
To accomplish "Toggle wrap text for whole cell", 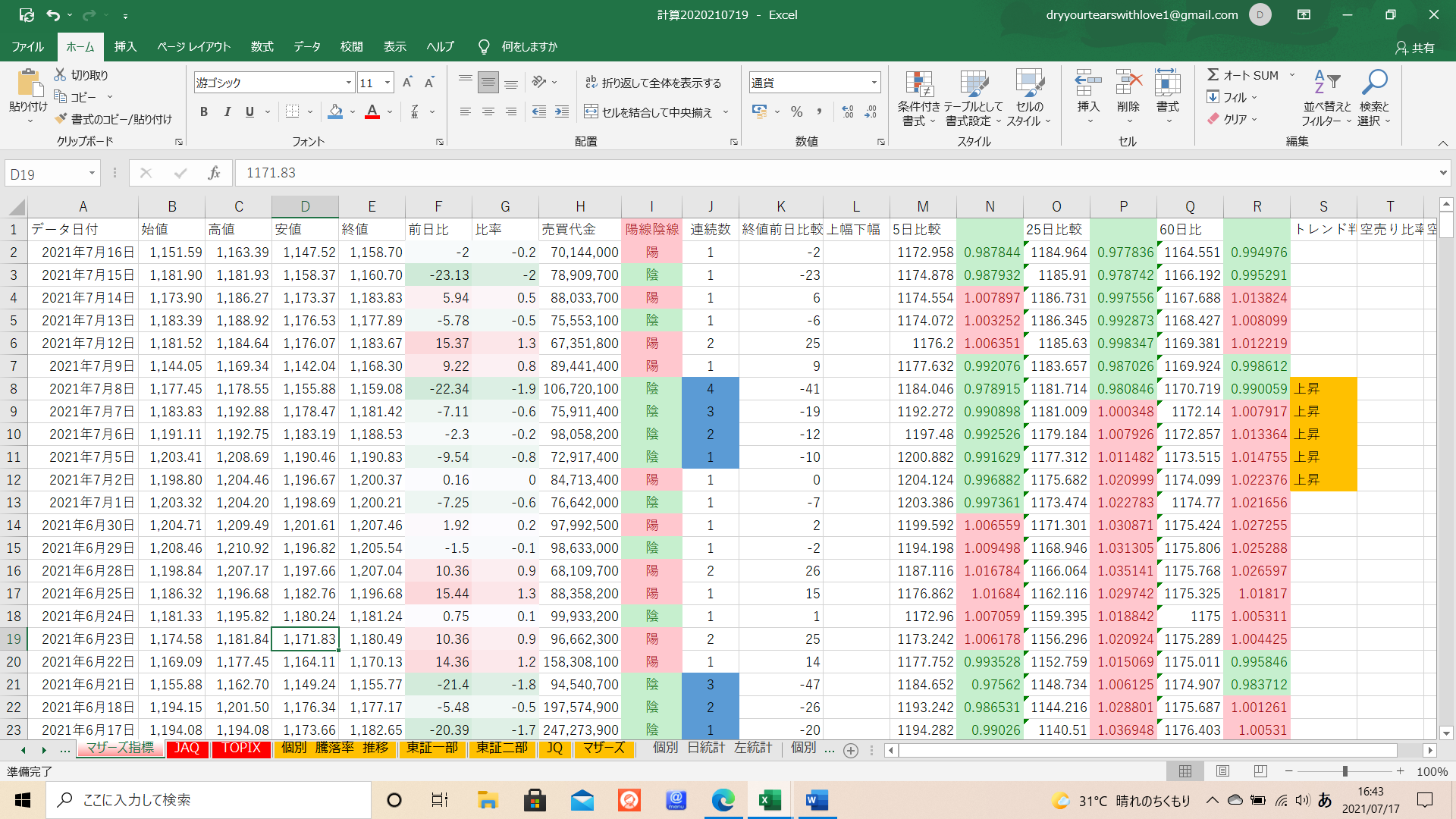I will (653, 83).
